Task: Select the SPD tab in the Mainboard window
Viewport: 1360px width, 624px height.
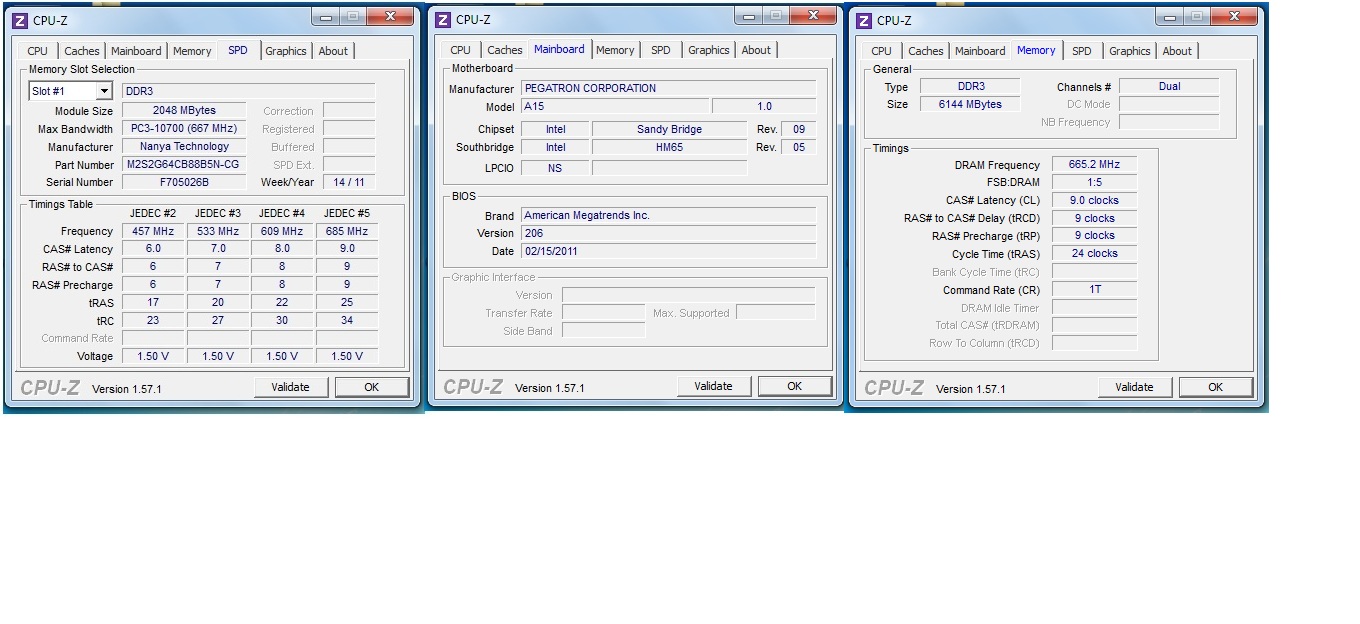Action: [661, 50]
